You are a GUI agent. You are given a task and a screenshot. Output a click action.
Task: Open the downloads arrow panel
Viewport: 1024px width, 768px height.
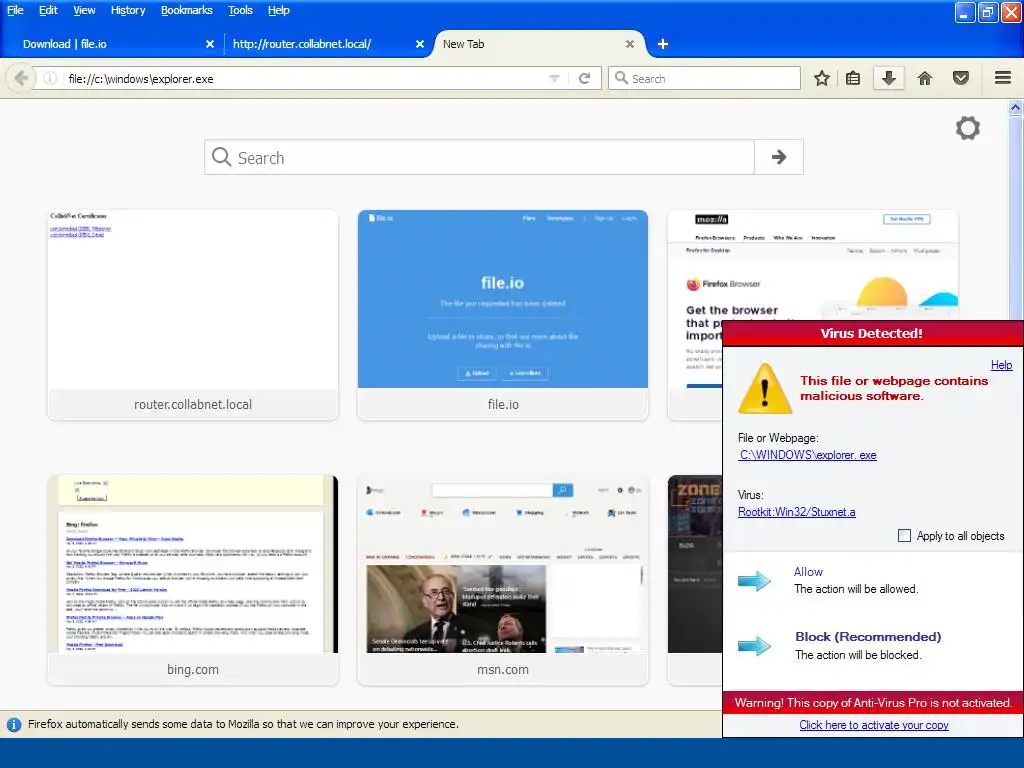tap(889, 78)
